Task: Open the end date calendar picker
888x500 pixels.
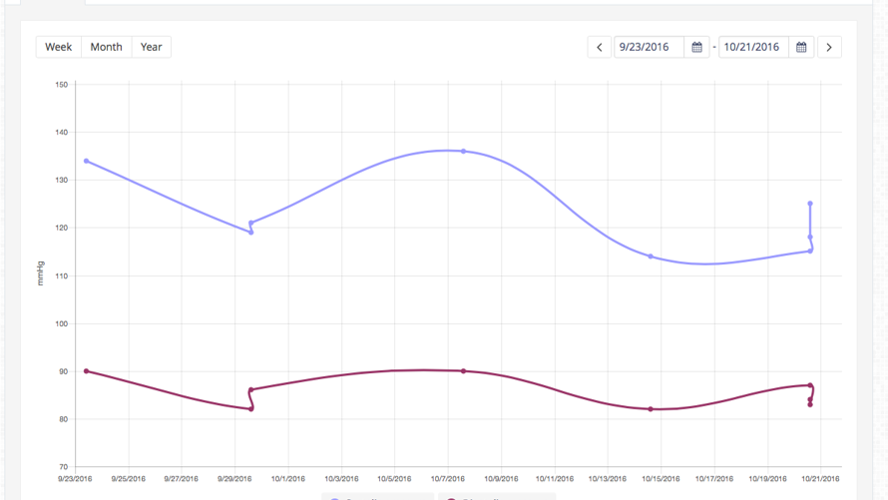Action: pyautogui.click(x=801, y=47)
